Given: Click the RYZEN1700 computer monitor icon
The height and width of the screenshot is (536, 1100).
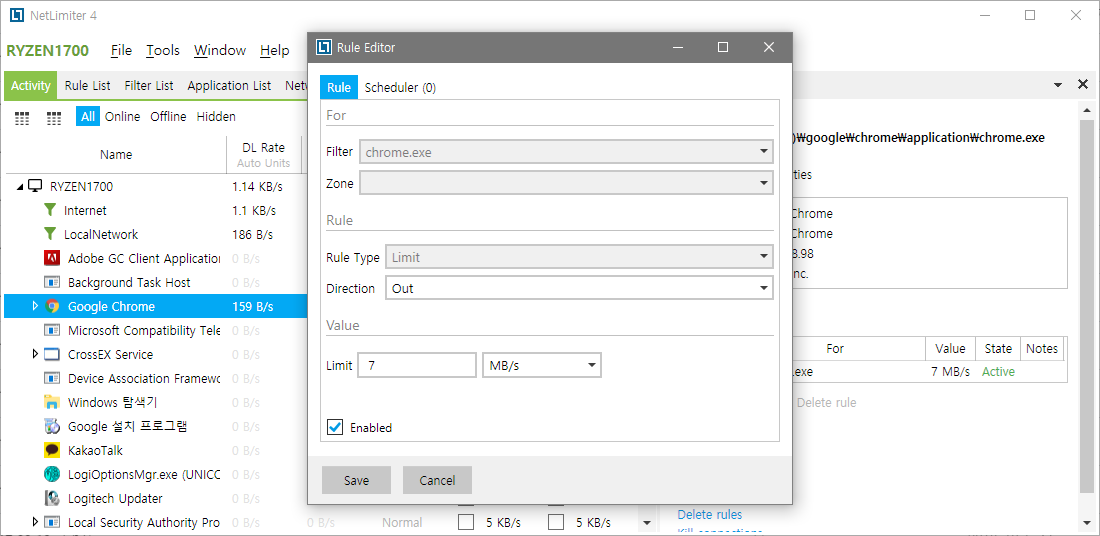Looking at the screenshot, I should coord(36,186).
